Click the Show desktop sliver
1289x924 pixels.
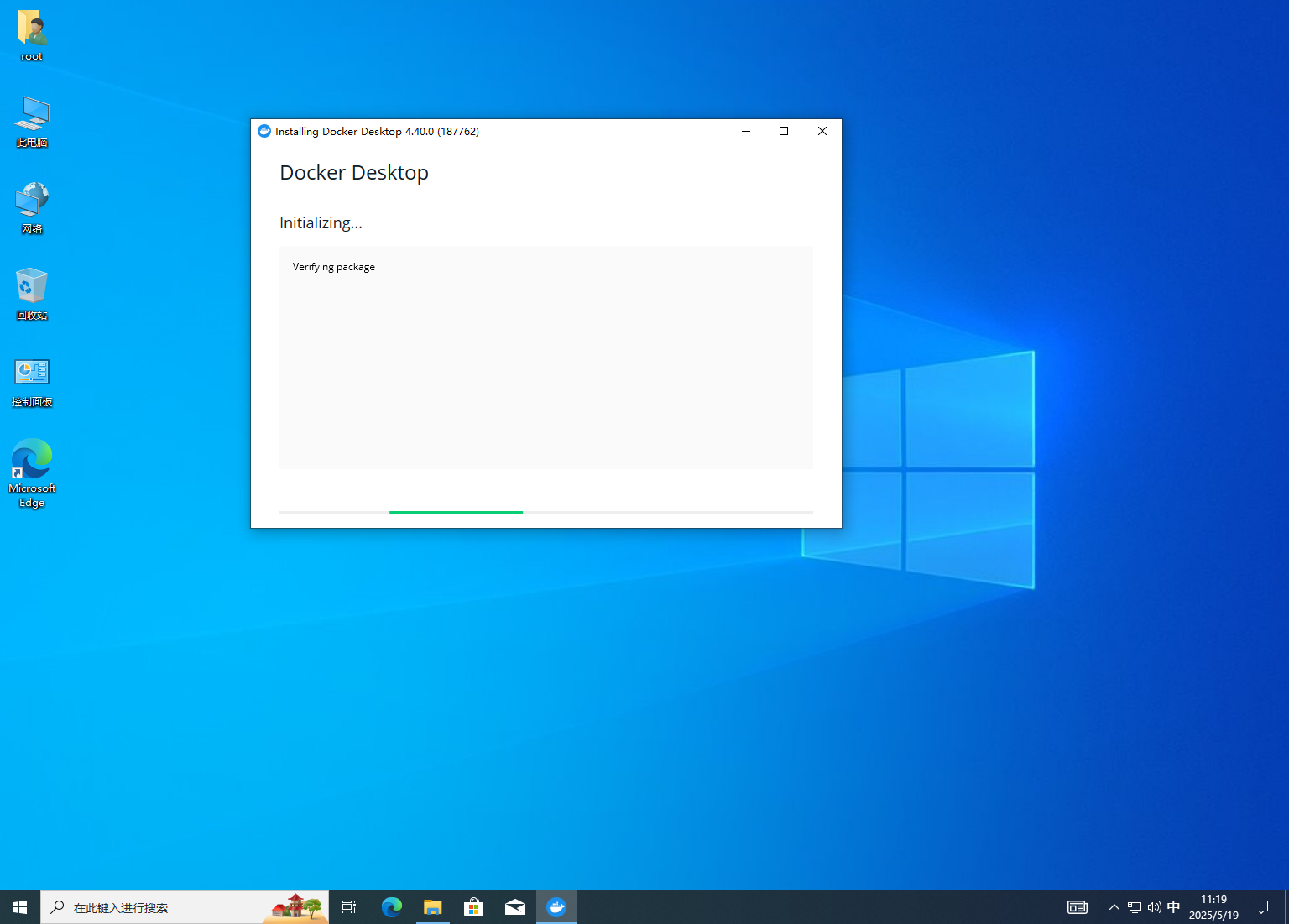tap(1286, 907)
